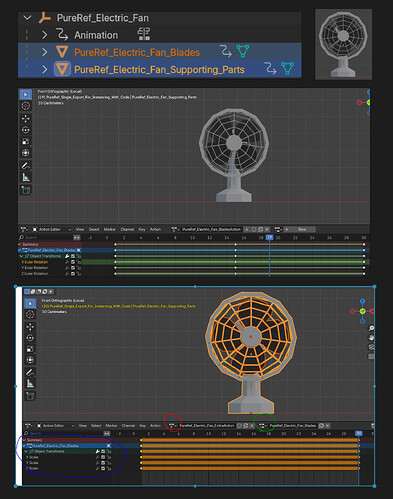Viewport: 393px width, 499px height.
Task: Click the NLA icon beside Animation in outliner
Action: pyautogui.click(x=144, y=34)
